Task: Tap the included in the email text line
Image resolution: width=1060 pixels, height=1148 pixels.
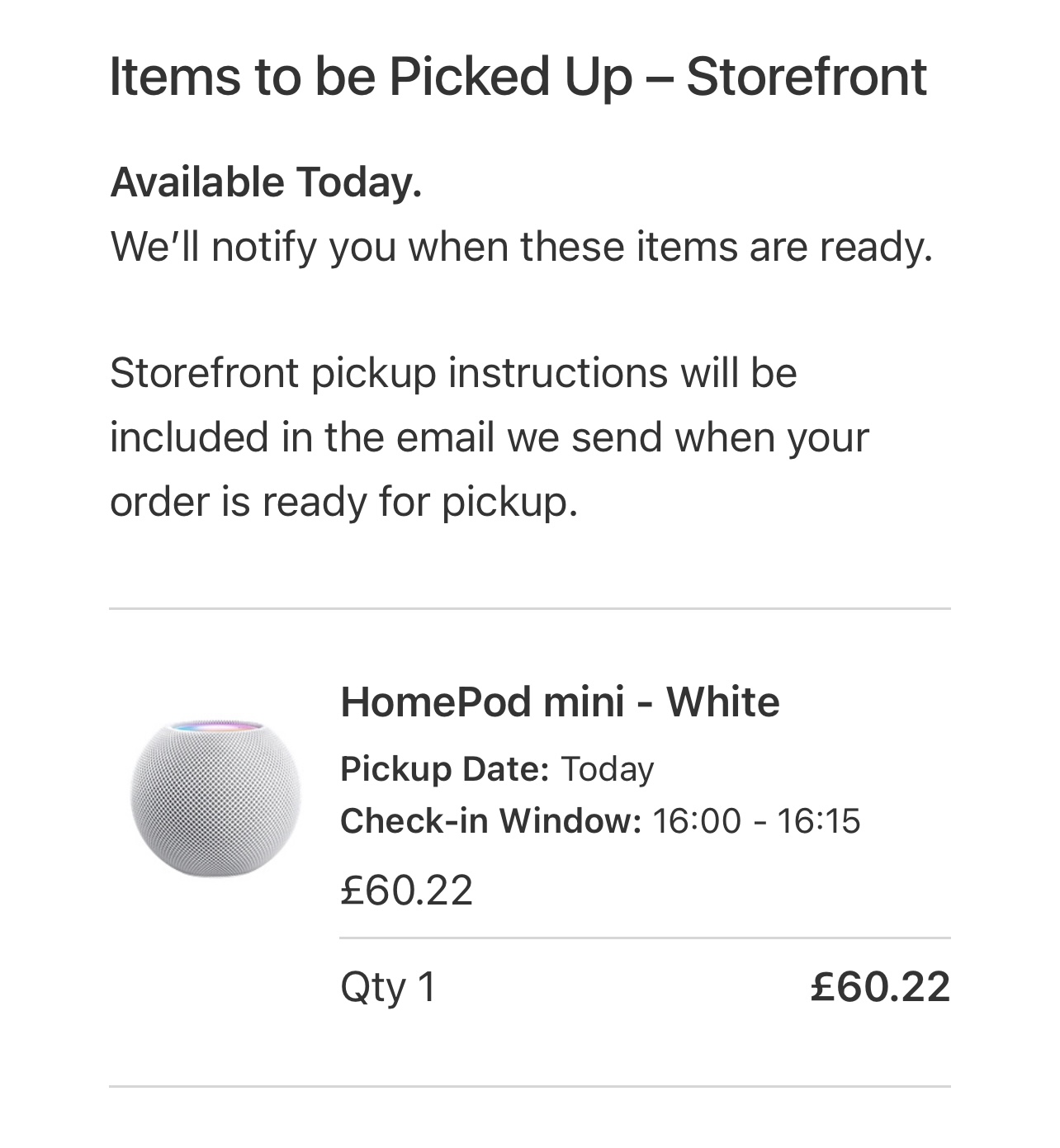Action: [x=489, y=437]
